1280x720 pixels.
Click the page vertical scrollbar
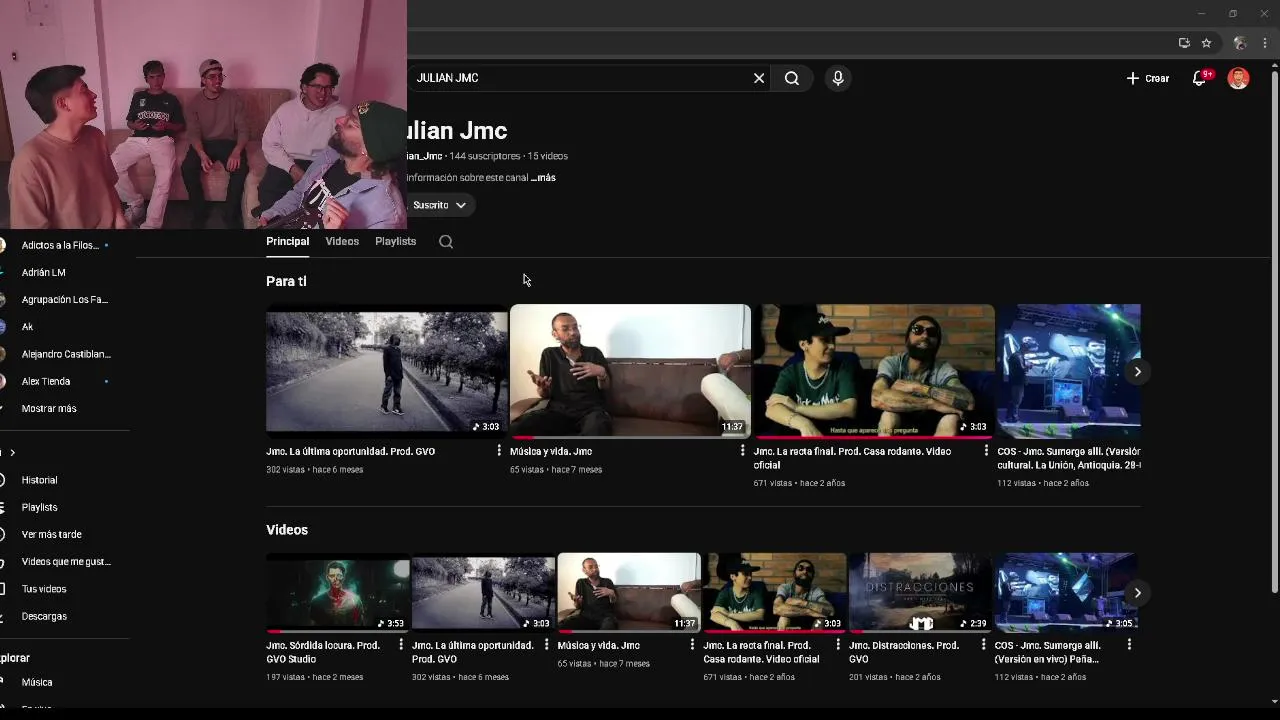coord(1274,330)
